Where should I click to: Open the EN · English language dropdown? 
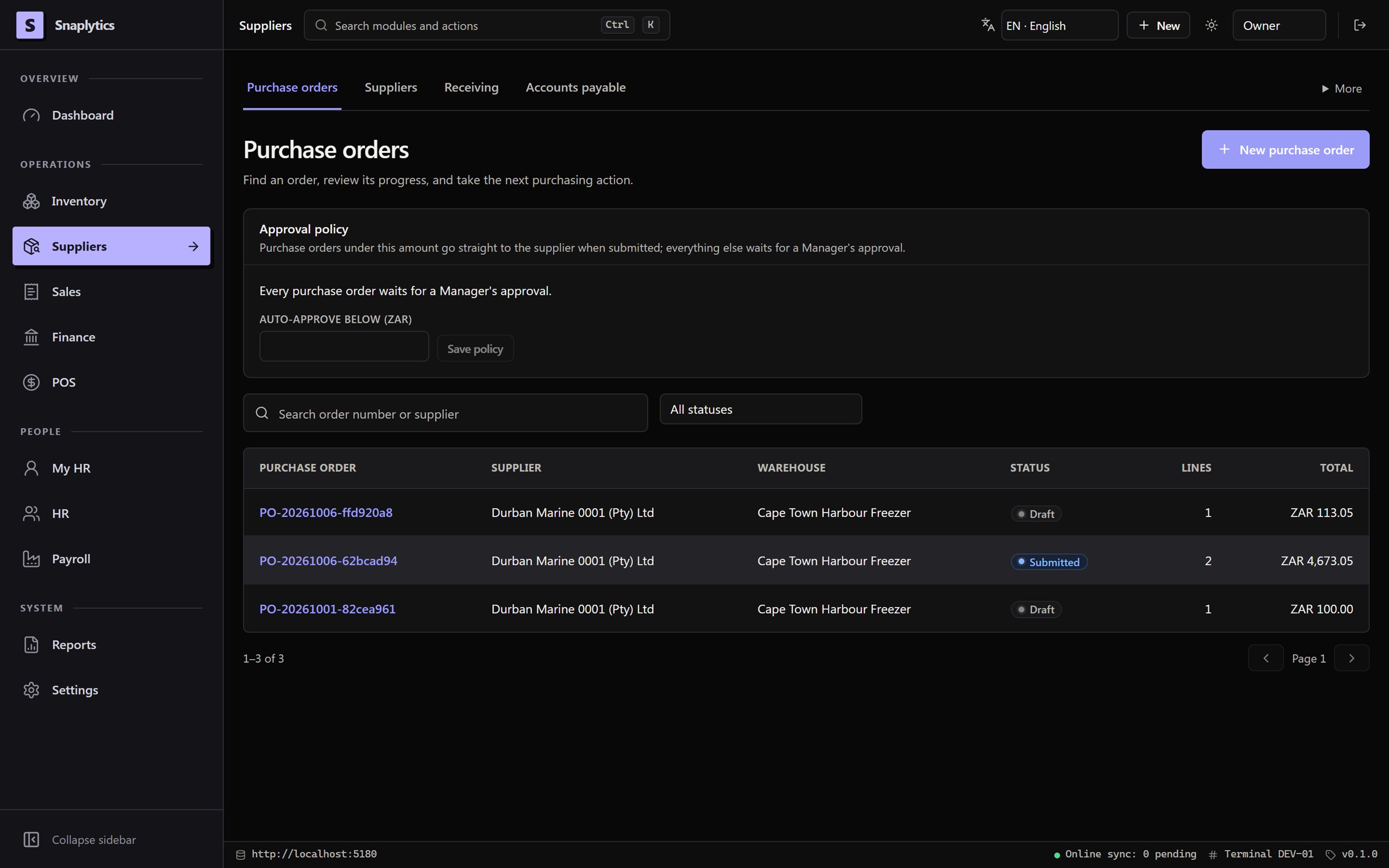pos(1060,25)
